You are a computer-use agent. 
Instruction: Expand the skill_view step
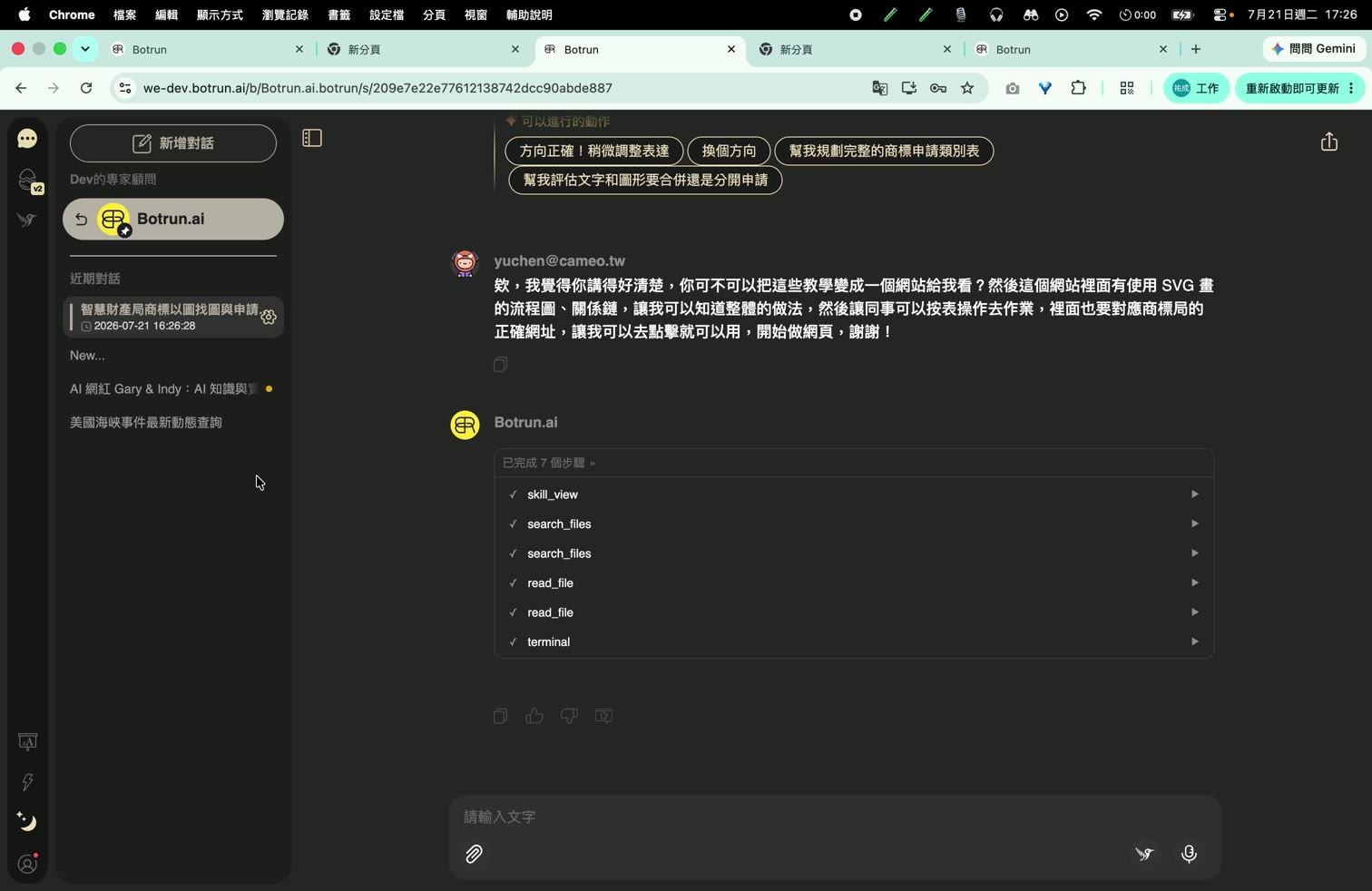coord(854,494)
